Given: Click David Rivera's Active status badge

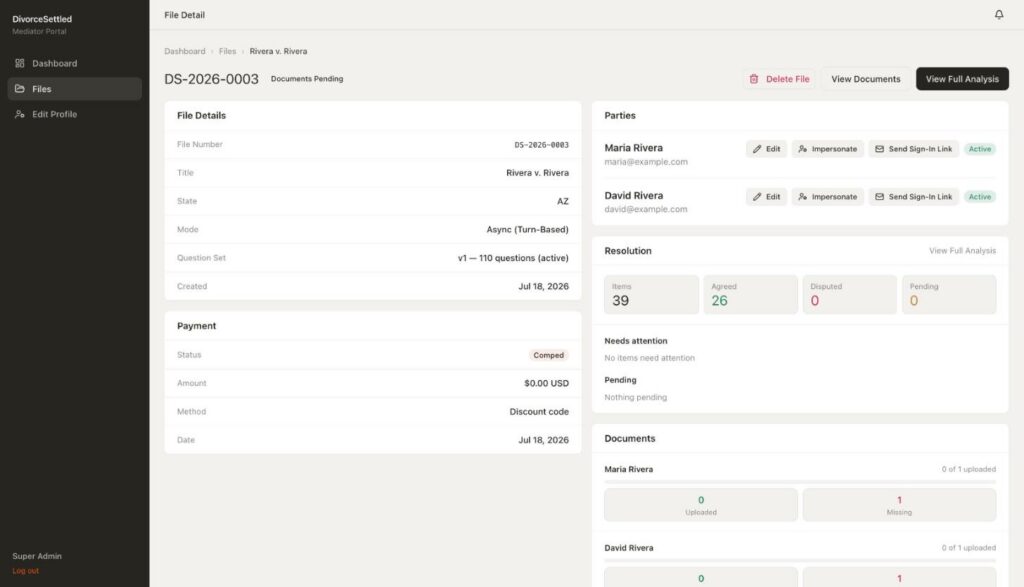Looking at the screenshot, I should point(980,197).
